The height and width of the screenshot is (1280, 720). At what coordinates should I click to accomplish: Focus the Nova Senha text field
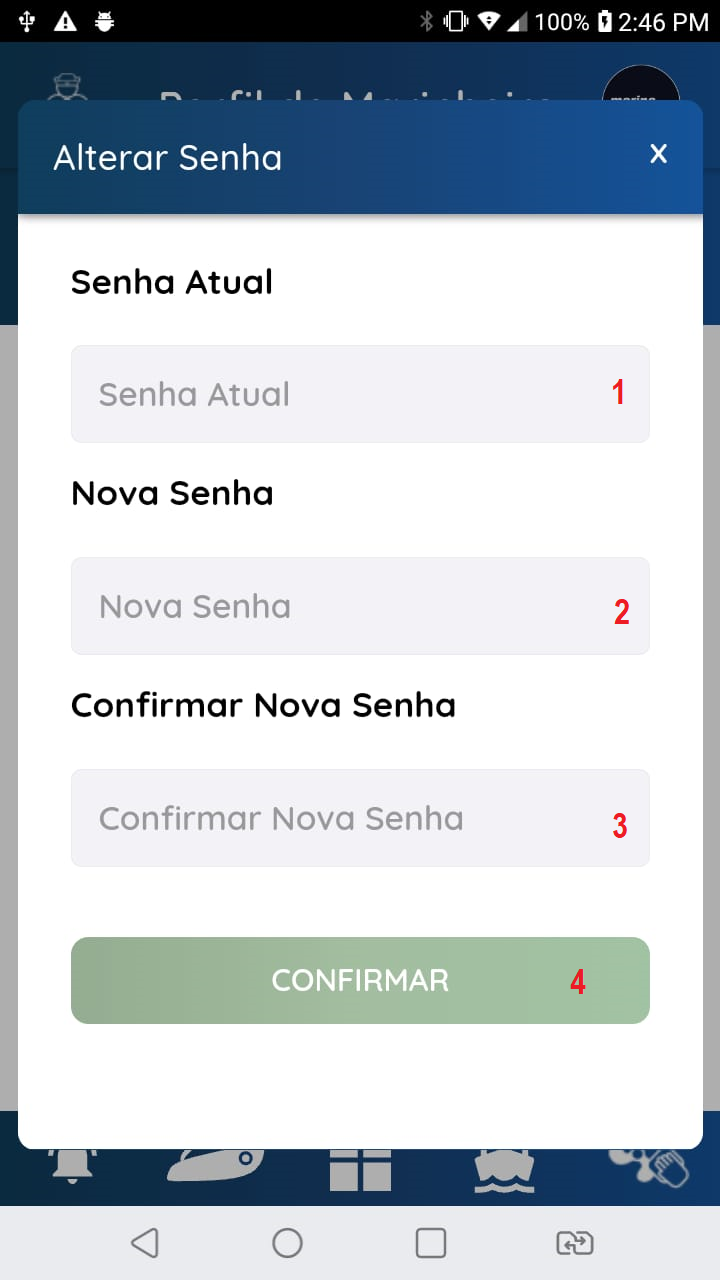tap(360, 606)
